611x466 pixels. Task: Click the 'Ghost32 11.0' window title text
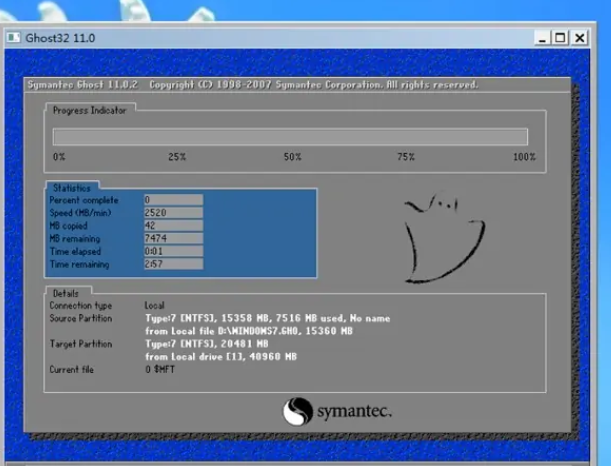pyautogui.click(x=60, y=38)
